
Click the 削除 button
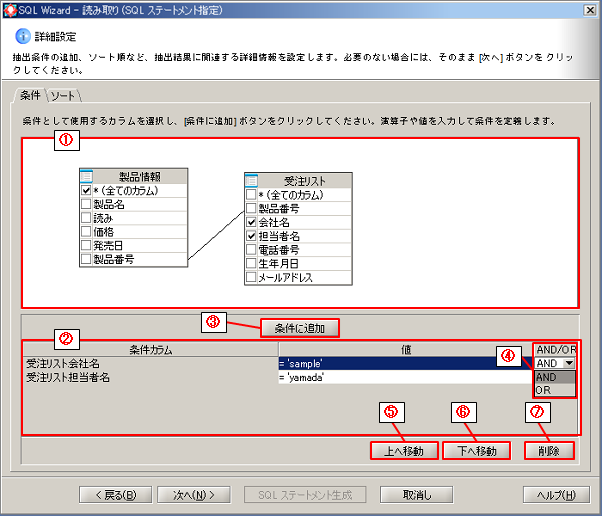(x=549, y=450)
